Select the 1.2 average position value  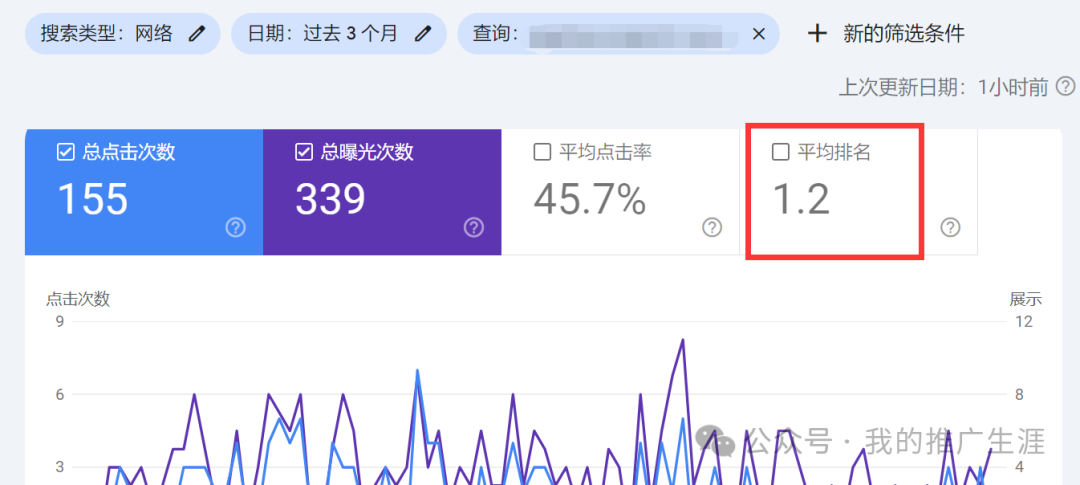(801, 200)
